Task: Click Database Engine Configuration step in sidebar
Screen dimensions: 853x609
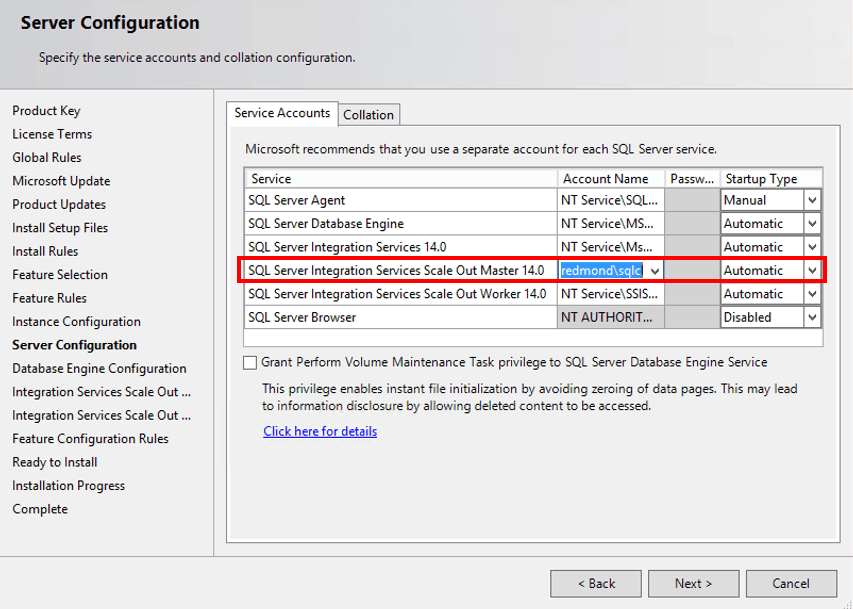Action: tap(99, 368)
